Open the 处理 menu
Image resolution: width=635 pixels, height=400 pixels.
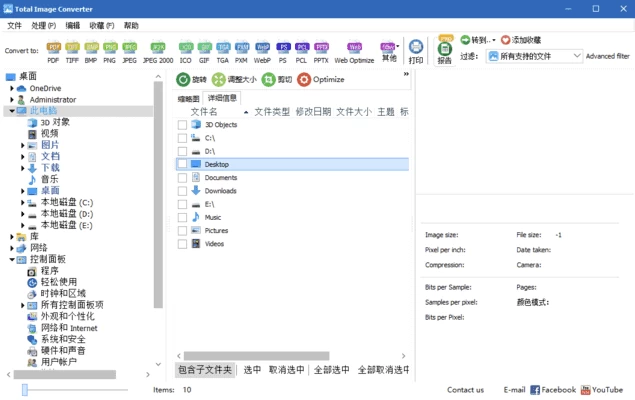[x=44, y=25]
